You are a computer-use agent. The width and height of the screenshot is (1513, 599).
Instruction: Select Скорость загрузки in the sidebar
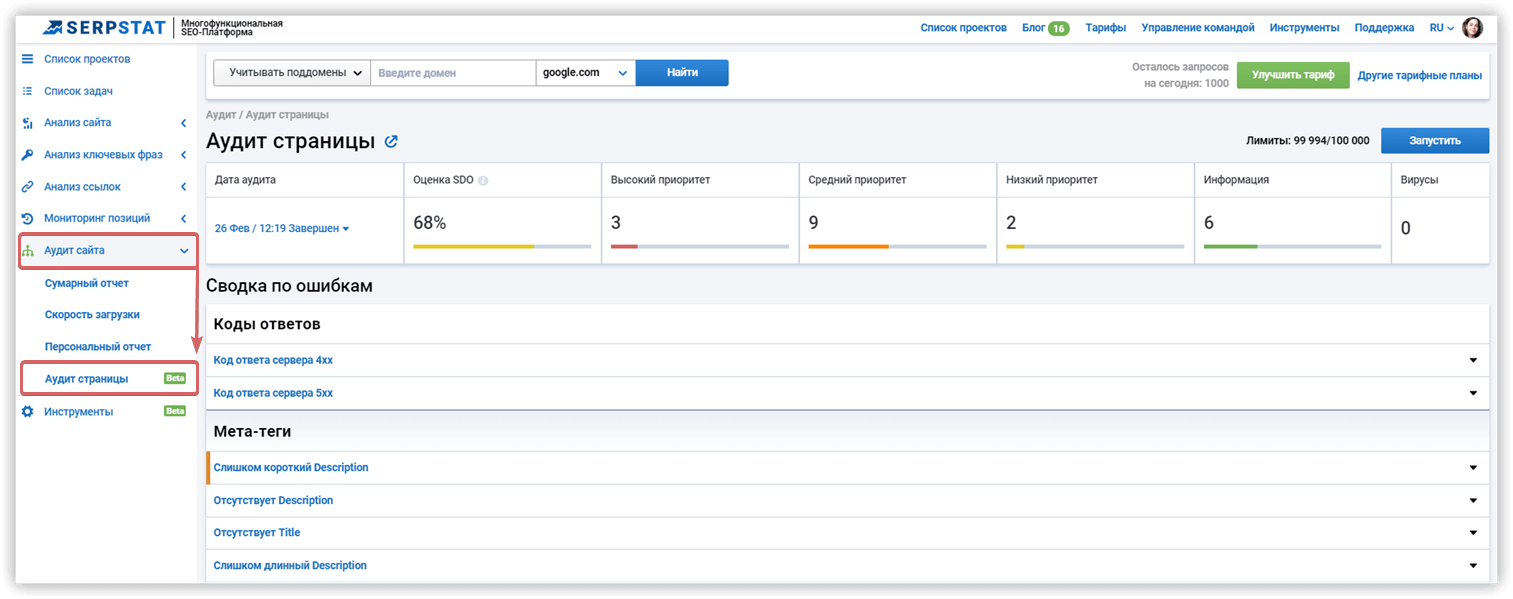pos(92,315)
